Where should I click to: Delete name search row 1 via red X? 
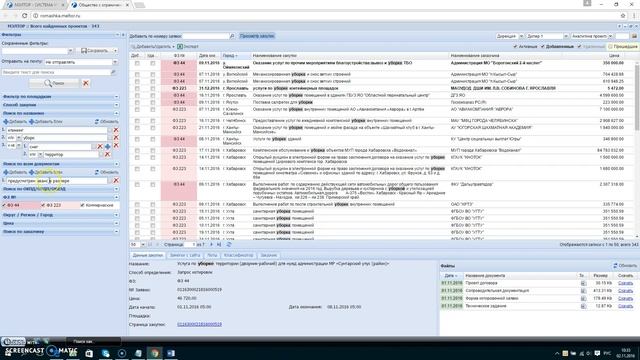(x=116, y=130)
